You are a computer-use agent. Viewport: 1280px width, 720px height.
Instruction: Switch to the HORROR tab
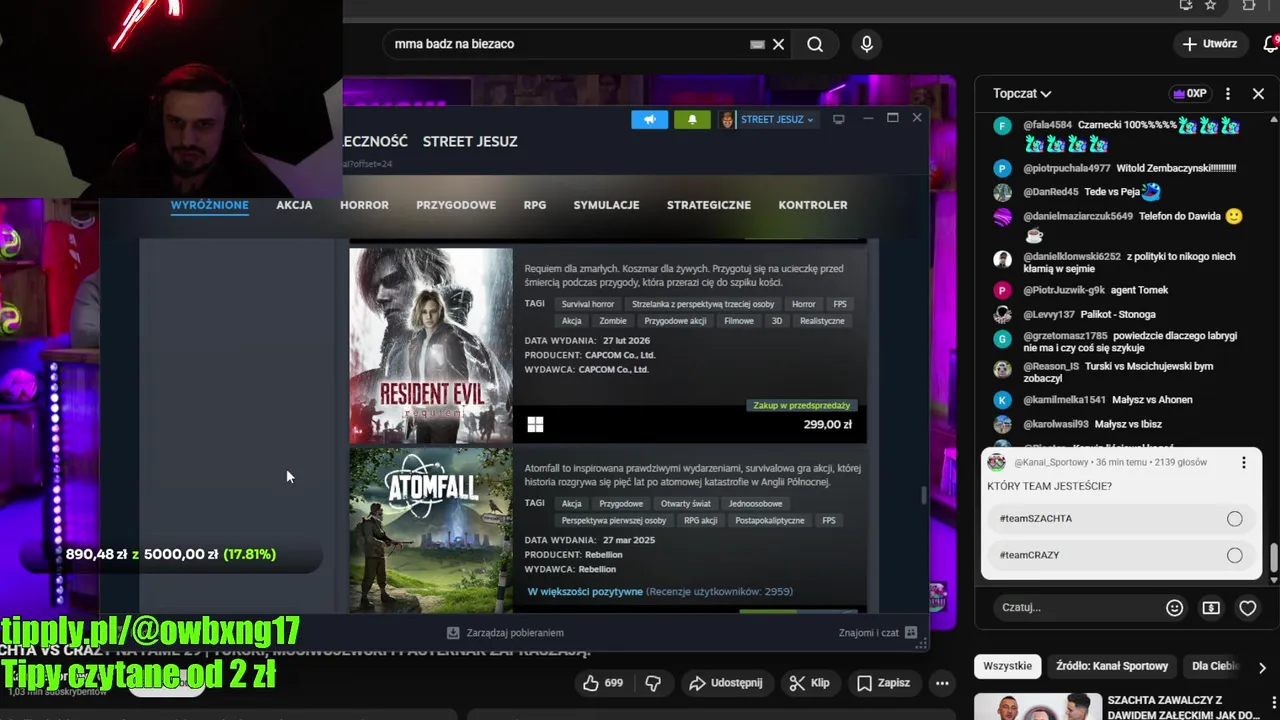point(364,205)
